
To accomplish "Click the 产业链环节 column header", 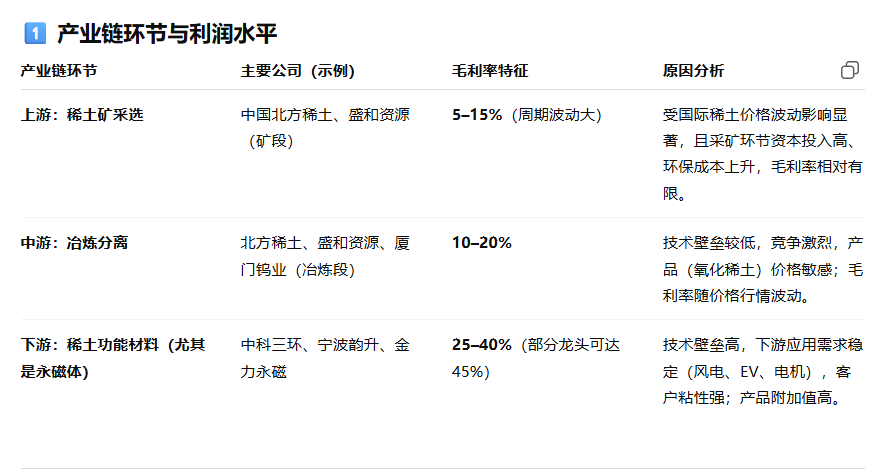I will [x=59, y=71].
